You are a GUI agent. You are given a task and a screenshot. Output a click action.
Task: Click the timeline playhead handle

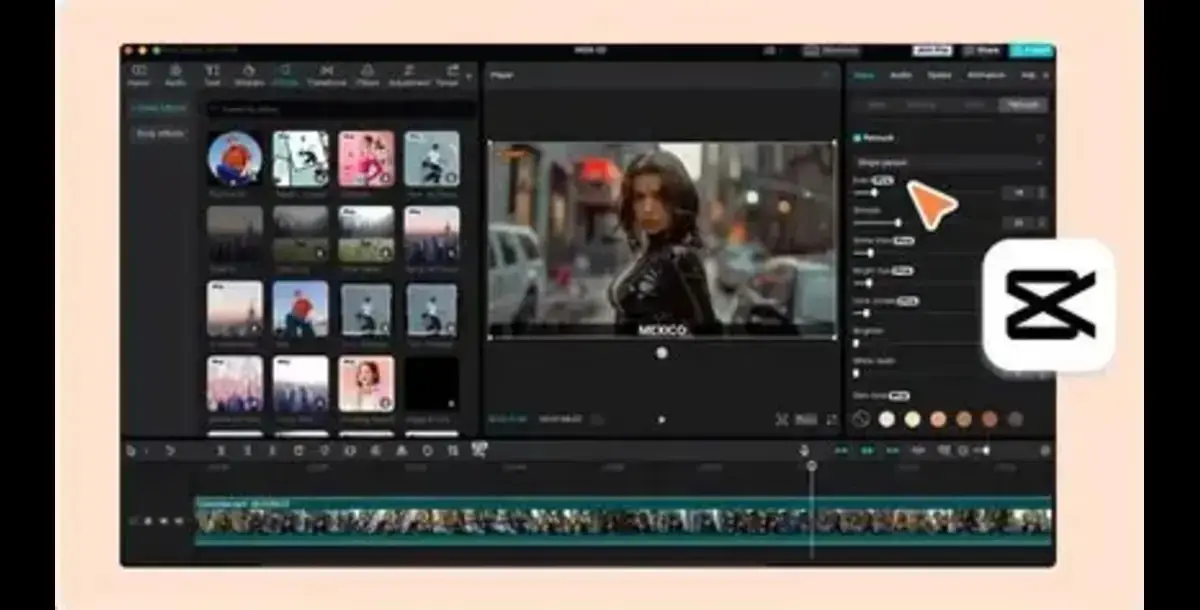click(x=811, y=466)
